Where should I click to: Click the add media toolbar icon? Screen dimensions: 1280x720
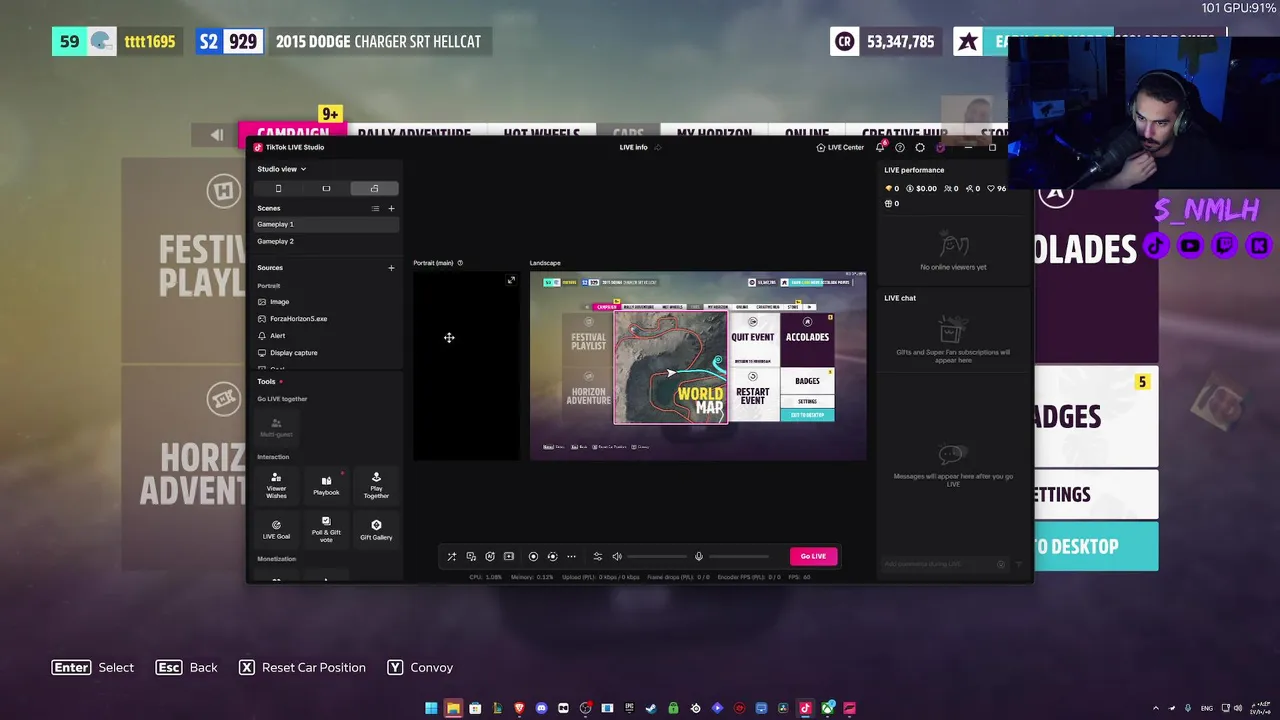[x=509, y=556]
